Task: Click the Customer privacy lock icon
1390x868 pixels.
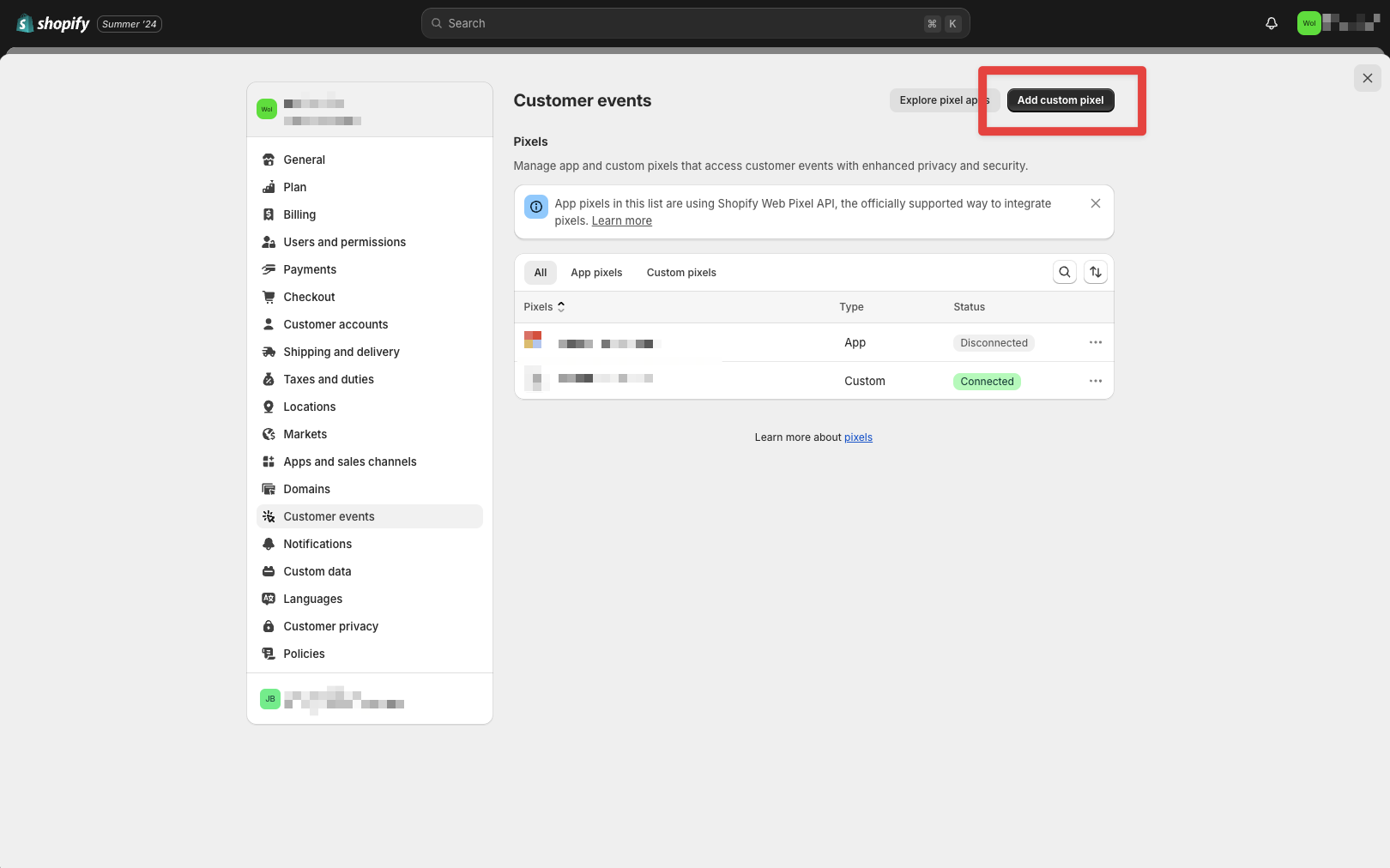Action: pyautogui.click(x=269, y=626)
